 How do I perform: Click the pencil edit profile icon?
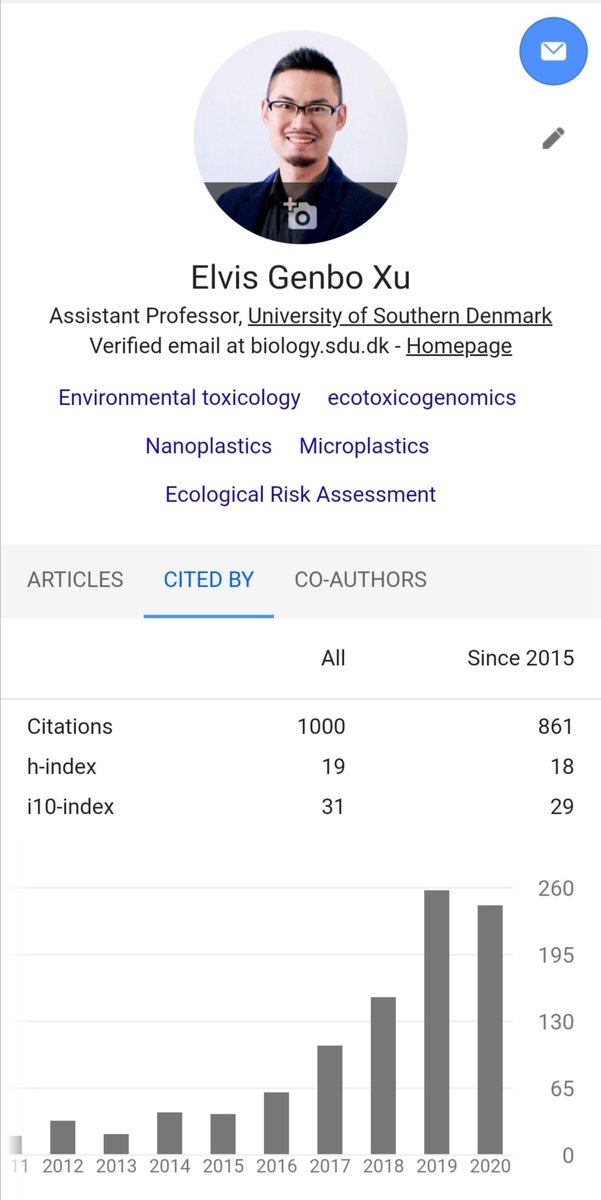pos(553,138)
